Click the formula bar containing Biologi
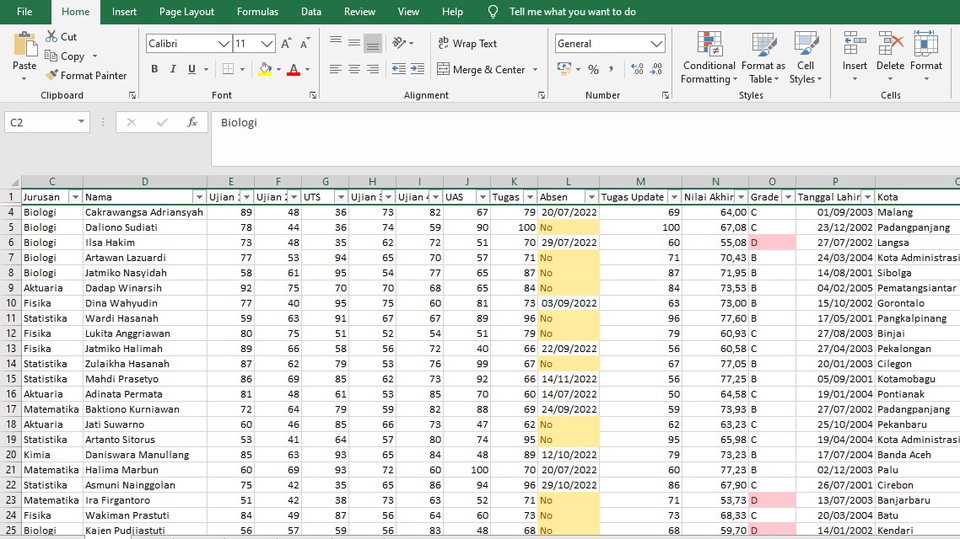The height and width of the screenshot is (539, 960). [585, 139]
